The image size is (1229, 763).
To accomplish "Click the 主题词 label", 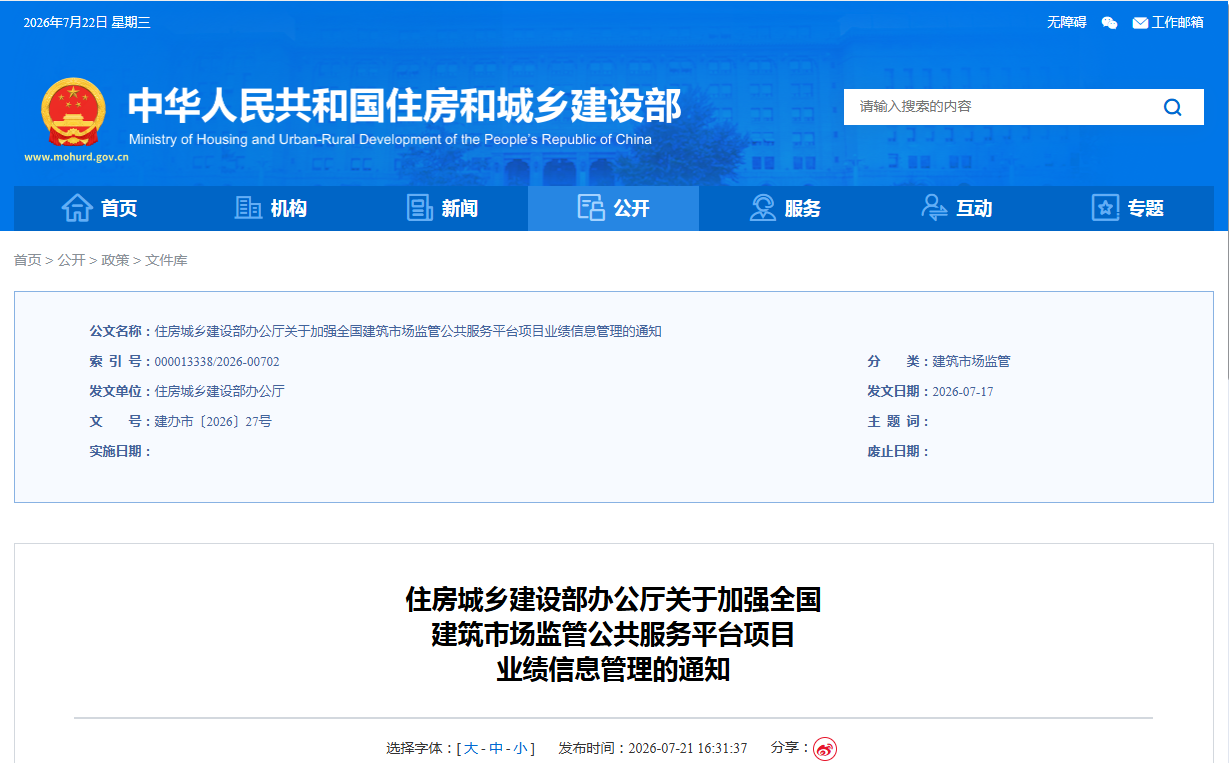I will point(898,422).
